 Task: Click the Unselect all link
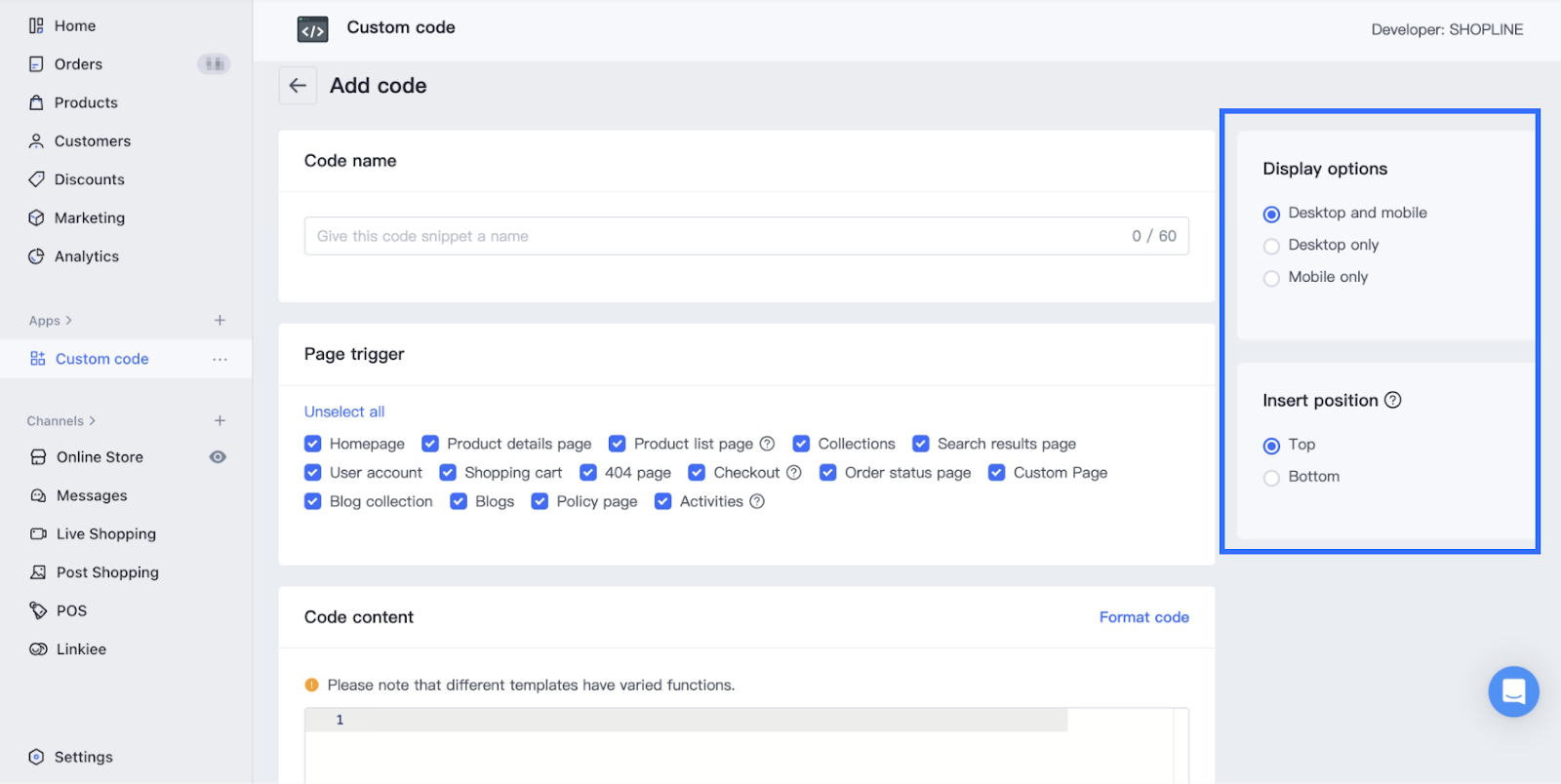pyautogui.click(x=344, y=412)
